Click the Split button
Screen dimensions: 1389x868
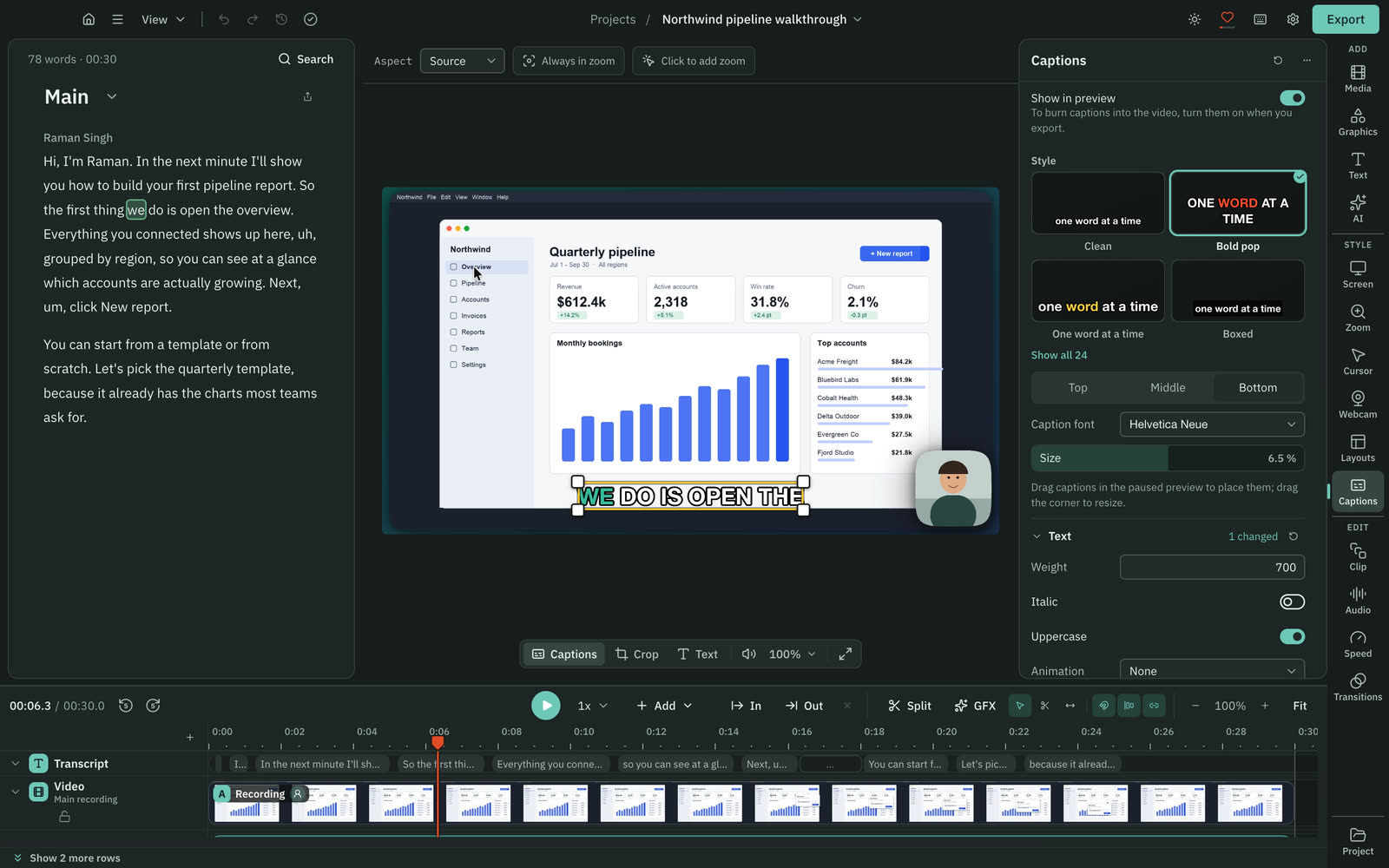(909, 706)
